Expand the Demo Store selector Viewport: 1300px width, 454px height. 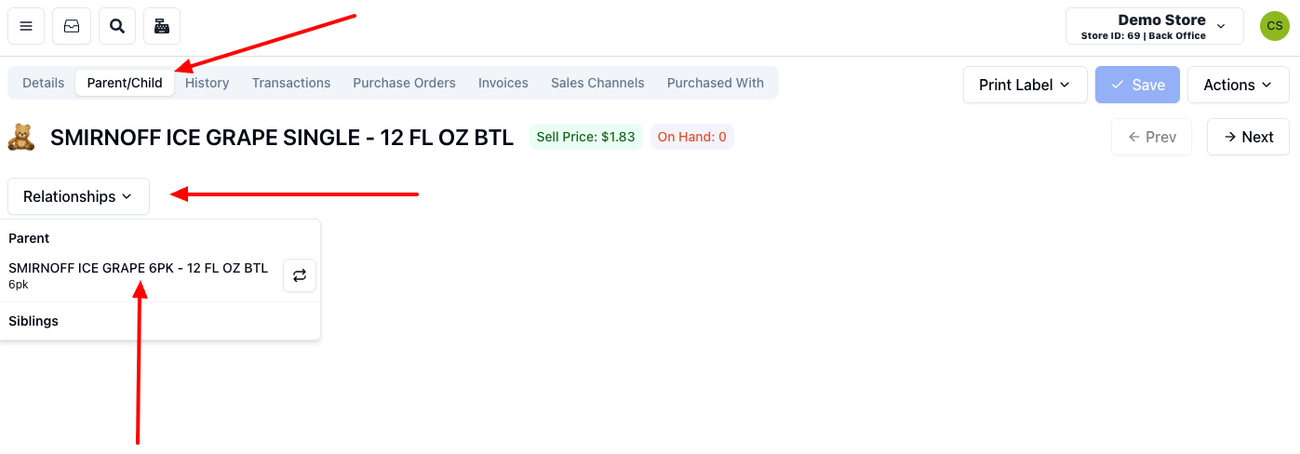click(x=1154, y=26)
